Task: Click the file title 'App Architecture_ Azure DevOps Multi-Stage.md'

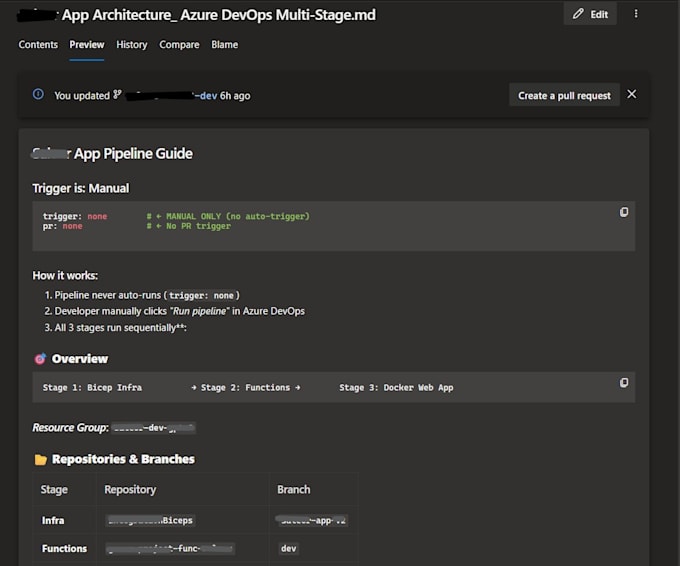Action: (x=219, y=15)
